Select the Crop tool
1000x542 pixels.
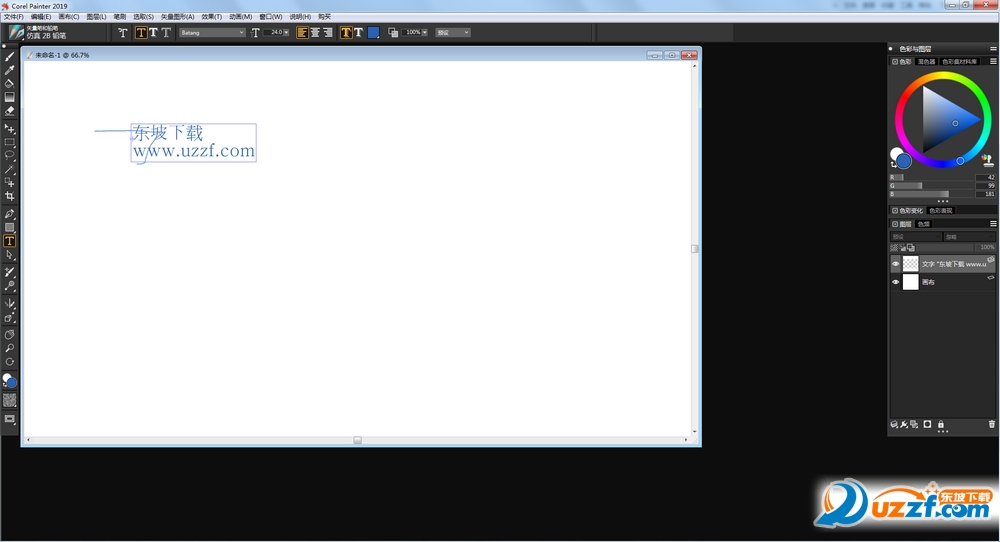[10, 196]
